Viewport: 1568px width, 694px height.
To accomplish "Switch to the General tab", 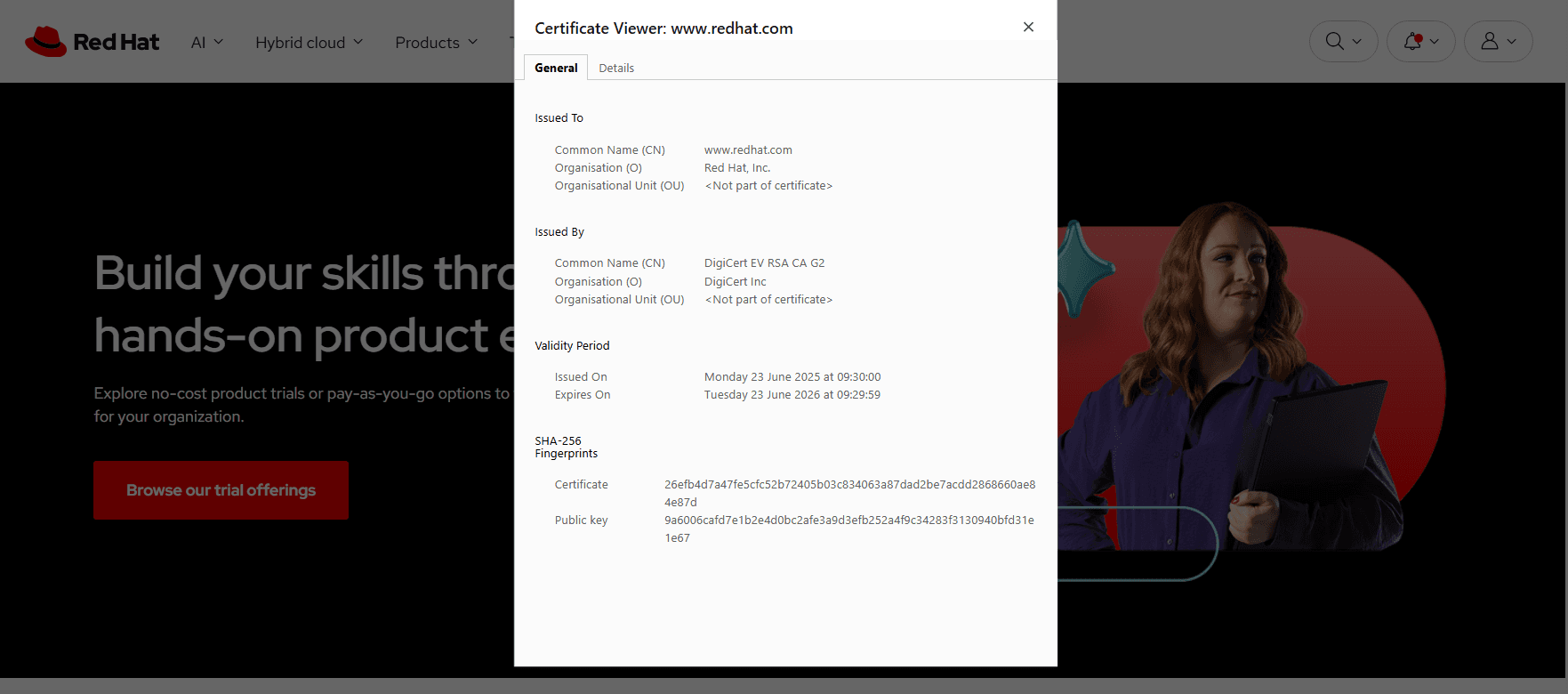I will pos(556,68).
